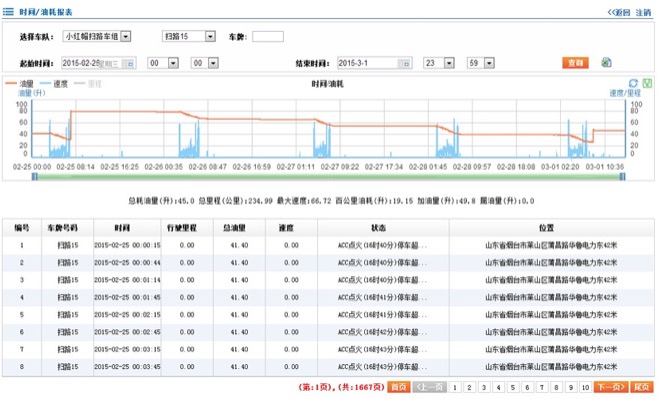Image resolution: width=658 pixels, height=399 pixels.
Task: Go to page 1
Action: click(455, 387)
